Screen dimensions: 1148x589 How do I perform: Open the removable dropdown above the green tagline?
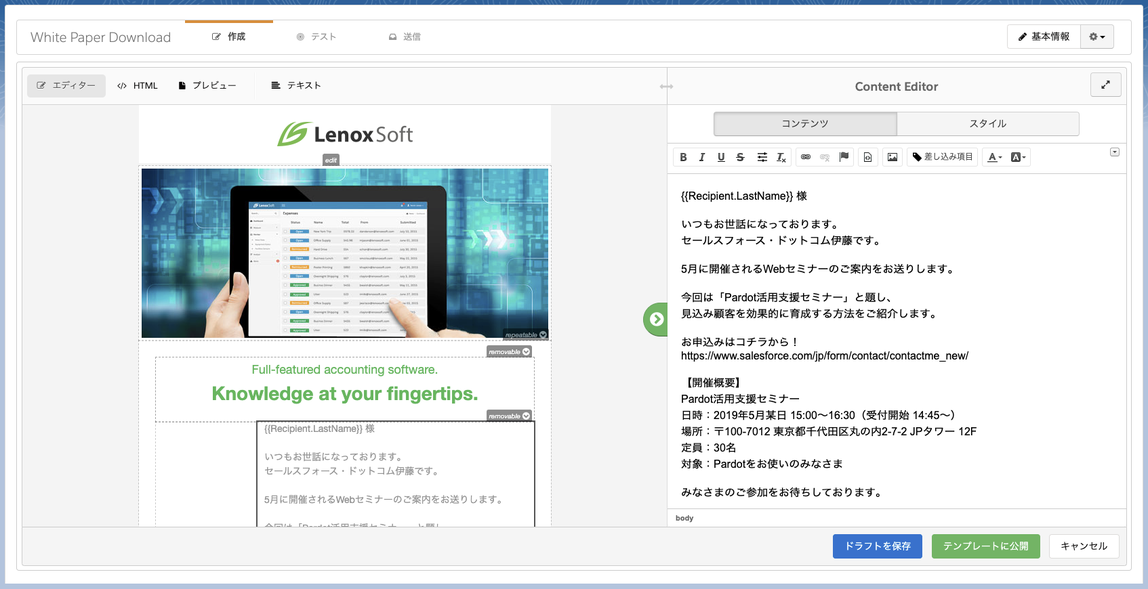pyautogui.click(x=509, y=352)
